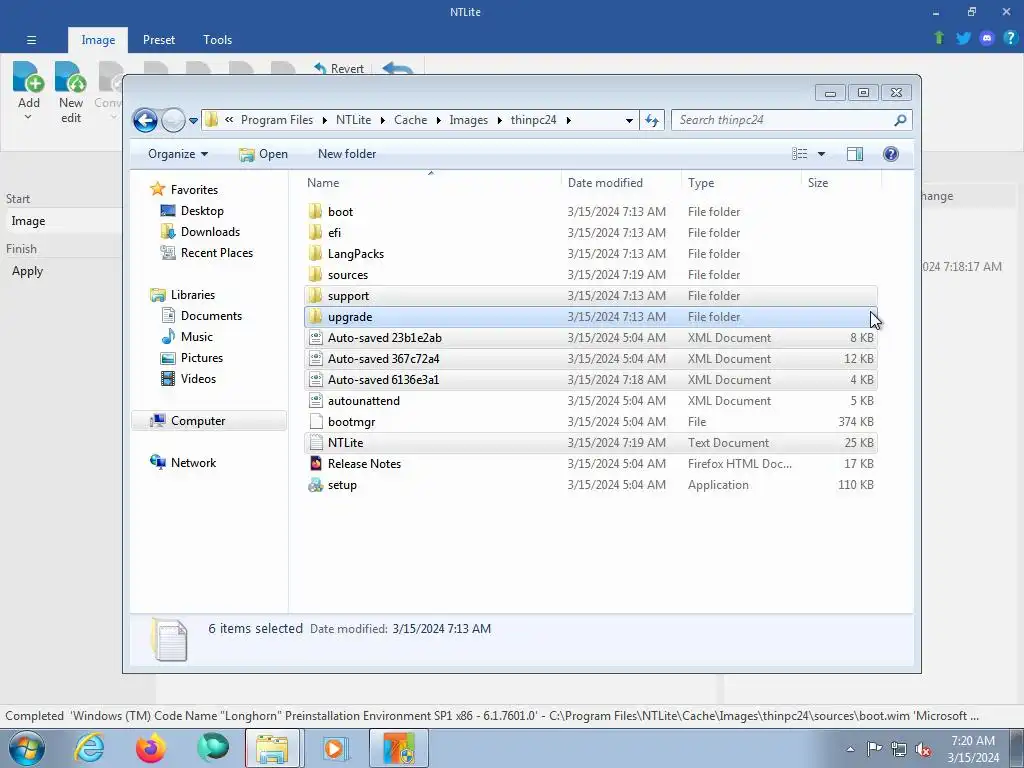Click the NTLite taskbar icon

(x=398, y=748)
